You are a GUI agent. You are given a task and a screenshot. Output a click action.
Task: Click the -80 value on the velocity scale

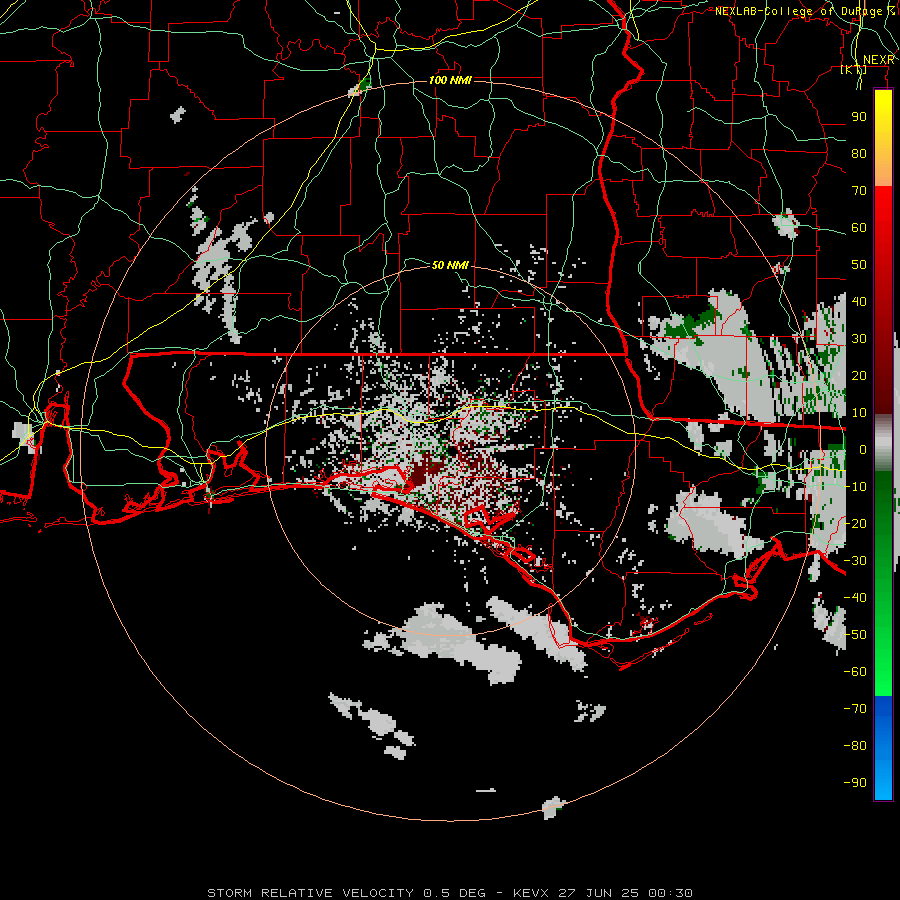[855, 746]
